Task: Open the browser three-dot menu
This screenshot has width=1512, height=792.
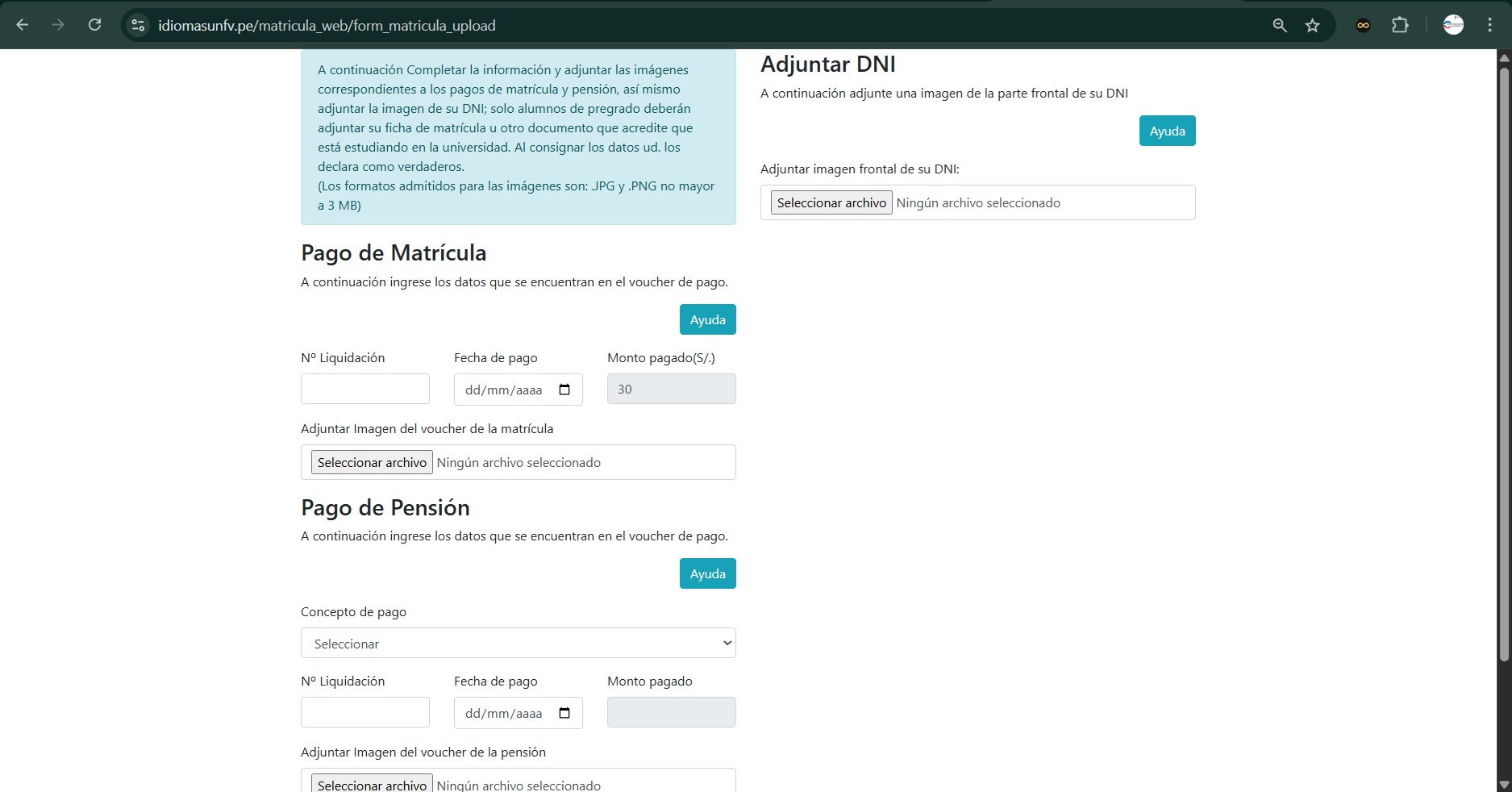Action: [x=1490, y=25]
